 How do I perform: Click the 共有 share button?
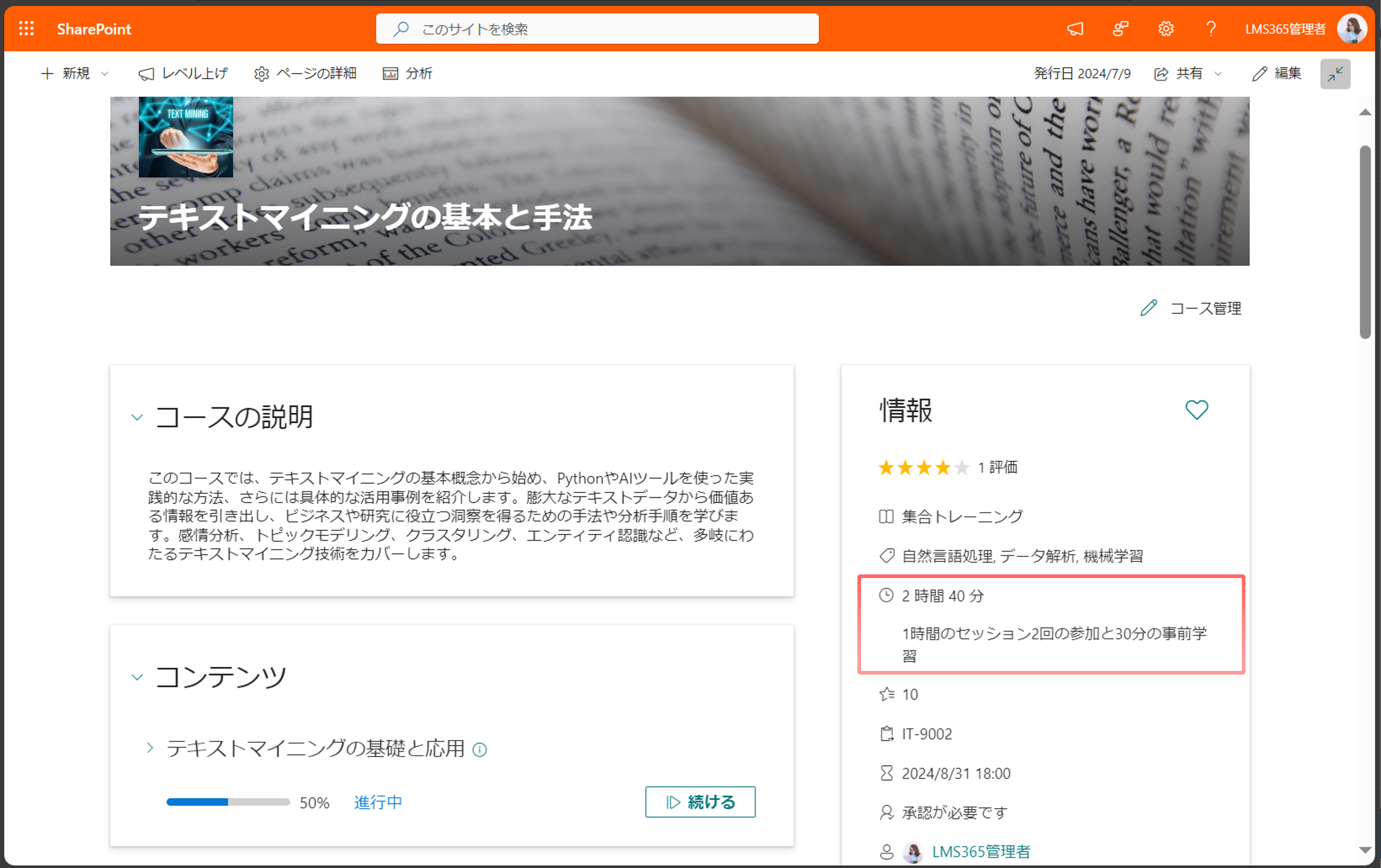(1178, 73)
